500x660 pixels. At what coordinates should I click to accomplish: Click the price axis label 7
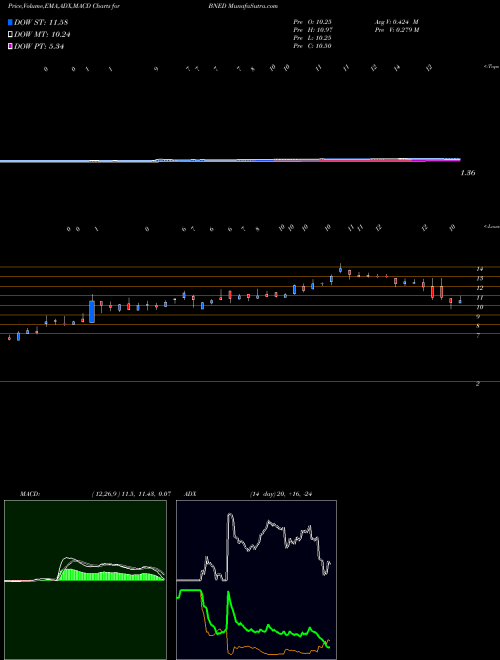(478, 335)
